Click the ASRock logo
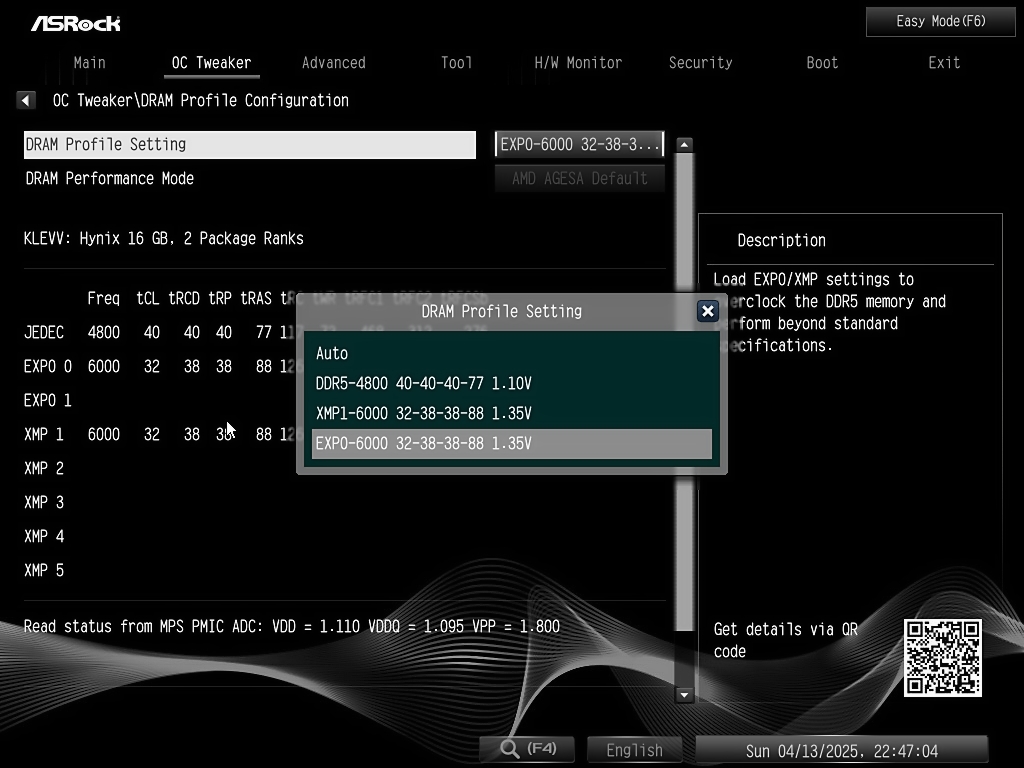The width and height of the screenshot is (1024, 768). tap(75, 22)
